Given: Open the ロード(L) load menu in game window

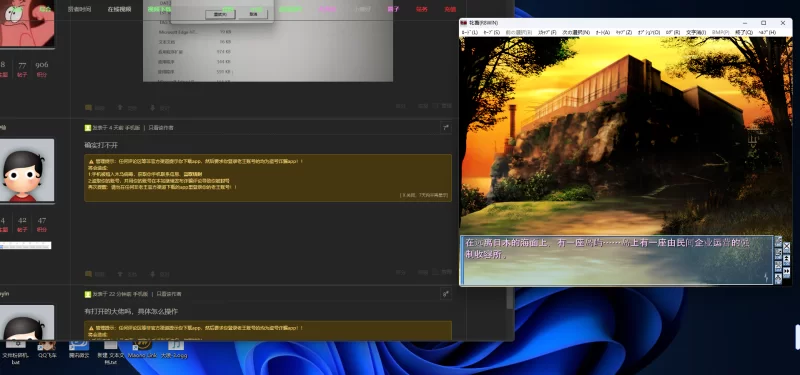Looking at the screenshot, I should coord(469,32).
